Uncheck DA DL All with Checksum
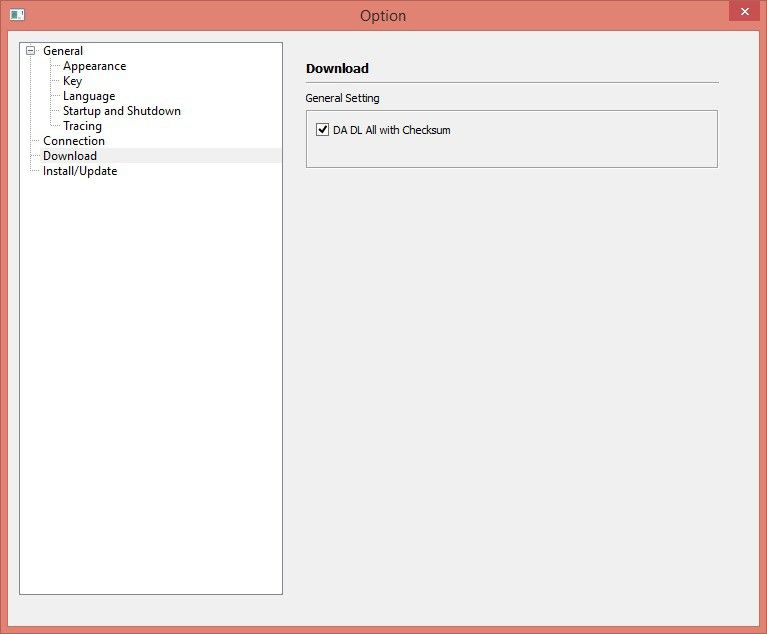The width and height of the screenshot is (767, 634). coord(322,130)
